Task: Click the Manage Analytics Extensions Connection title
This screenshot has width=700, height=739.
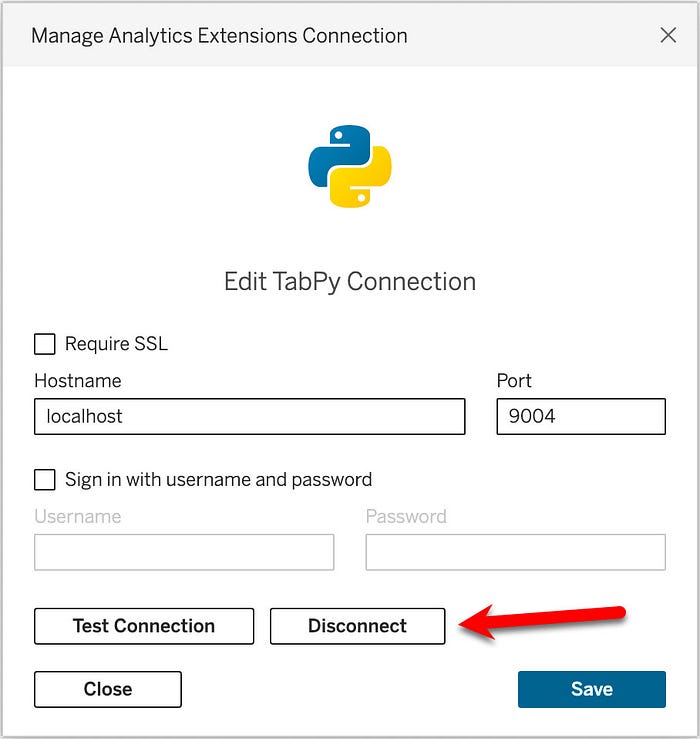Action: pyautogui.click(x=219, y=36)
